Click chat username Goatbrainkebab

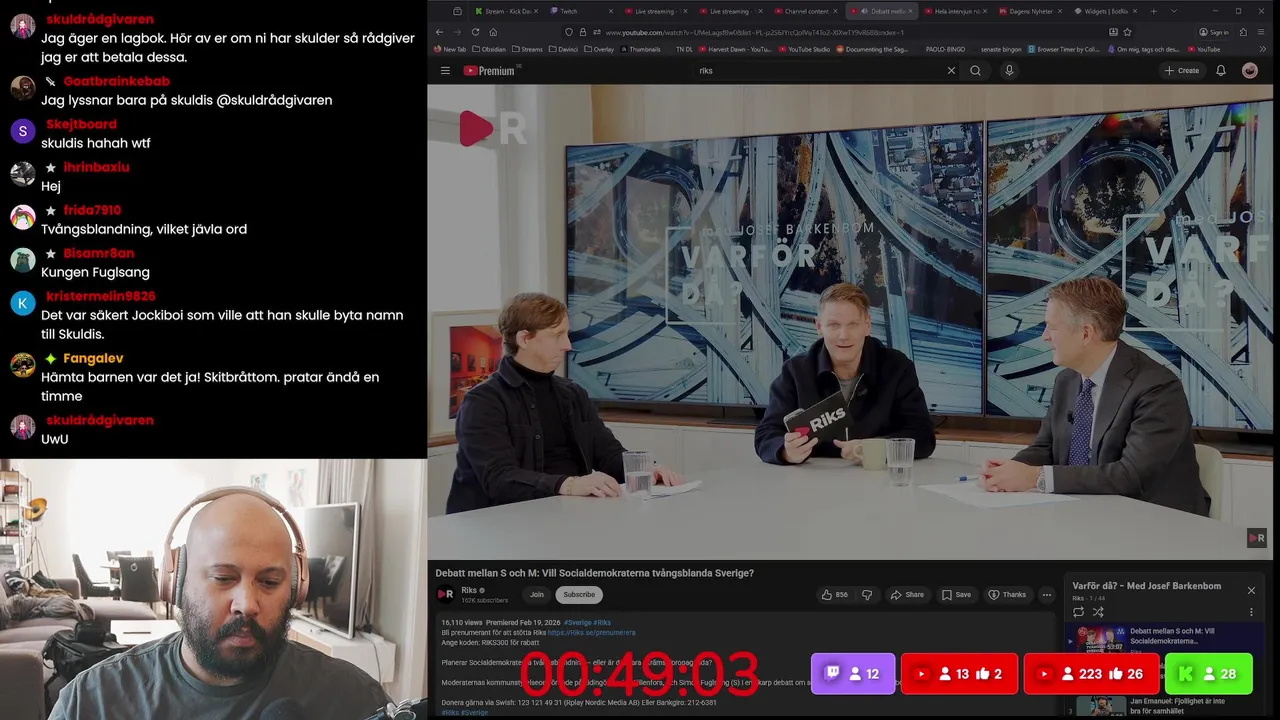[x=116, y=81]
